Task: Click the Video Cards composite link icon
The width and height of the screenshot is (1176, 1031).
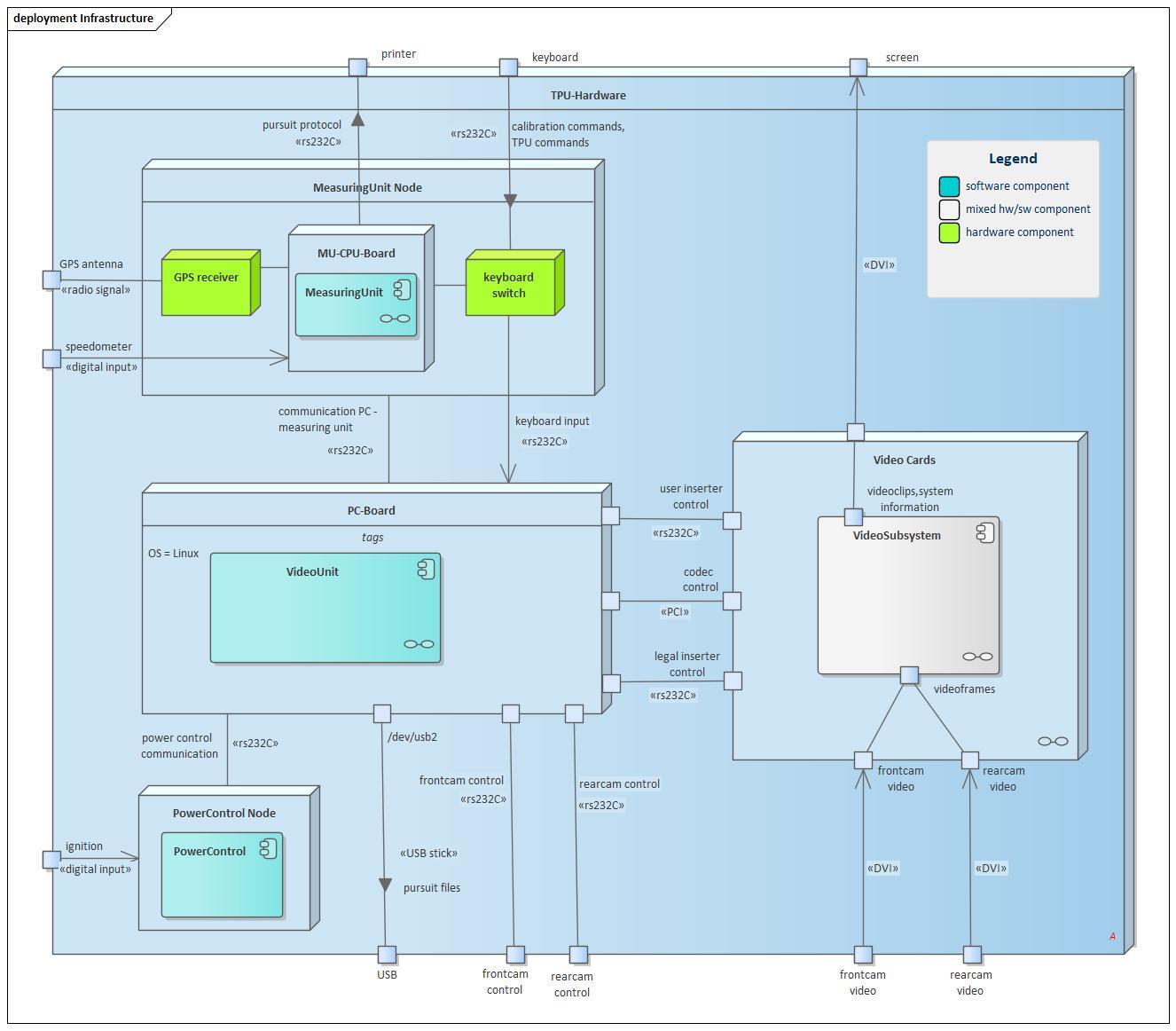Action: (x=1053, y=741)
